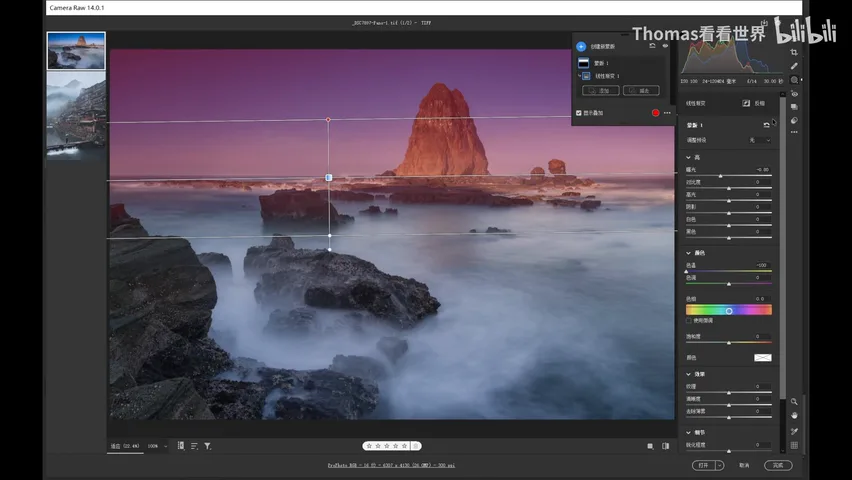Click the Exposure slider handle
The width and height of the screenshot is (852, 480).
coord(721,176)
